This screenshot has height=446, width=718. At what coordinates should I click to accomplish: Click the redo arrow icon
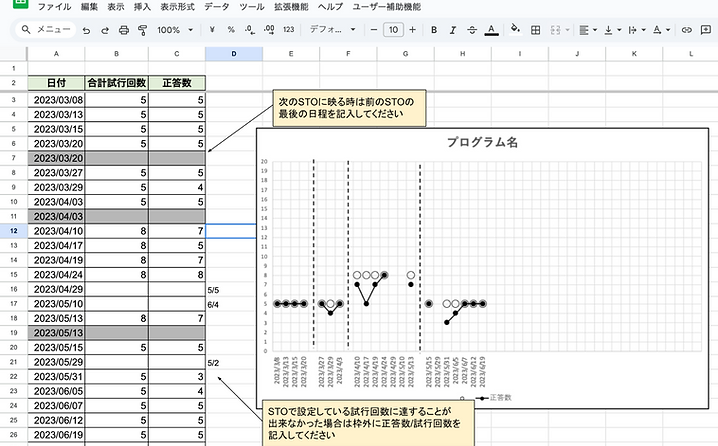point(105,30)
